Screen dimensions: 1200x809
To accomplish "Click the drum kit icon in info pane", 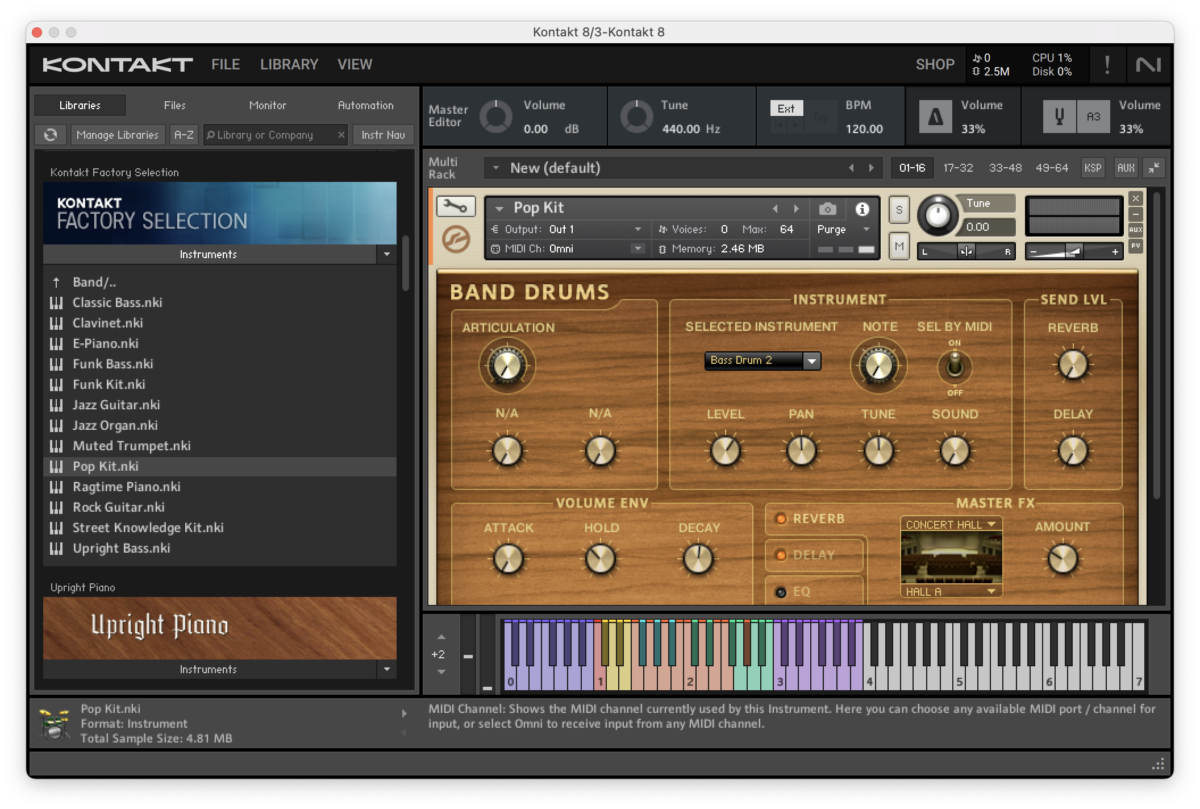I will (54, 723).
